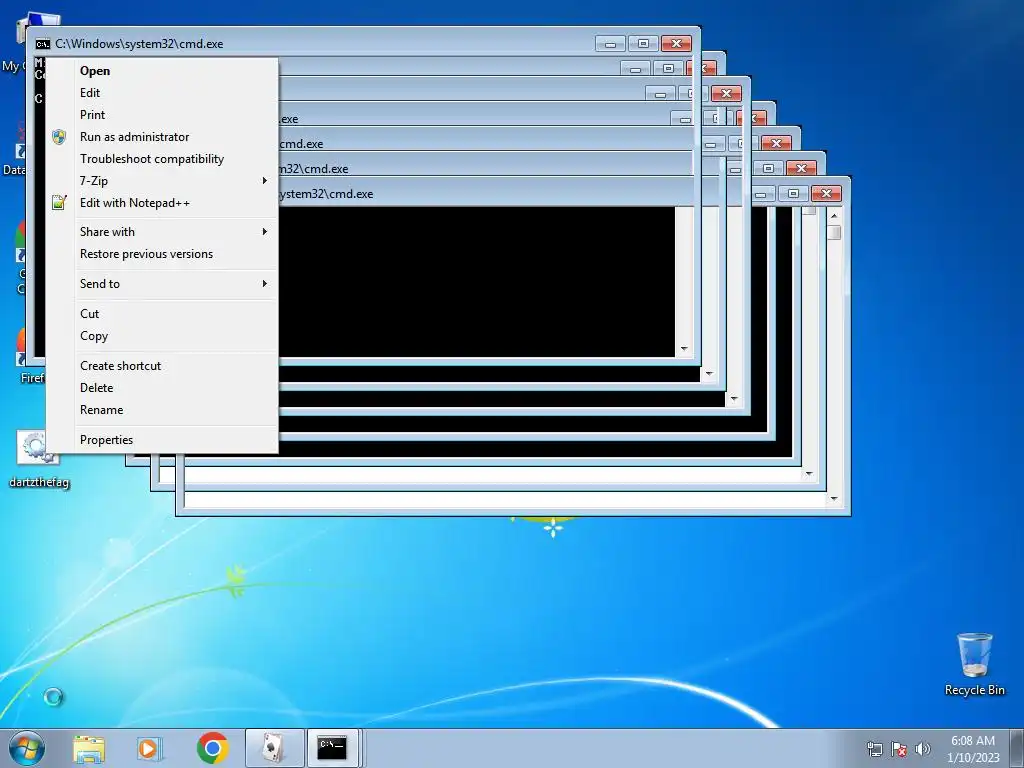Select Create shortcut
1024x768 pixels.
point(163,366)
